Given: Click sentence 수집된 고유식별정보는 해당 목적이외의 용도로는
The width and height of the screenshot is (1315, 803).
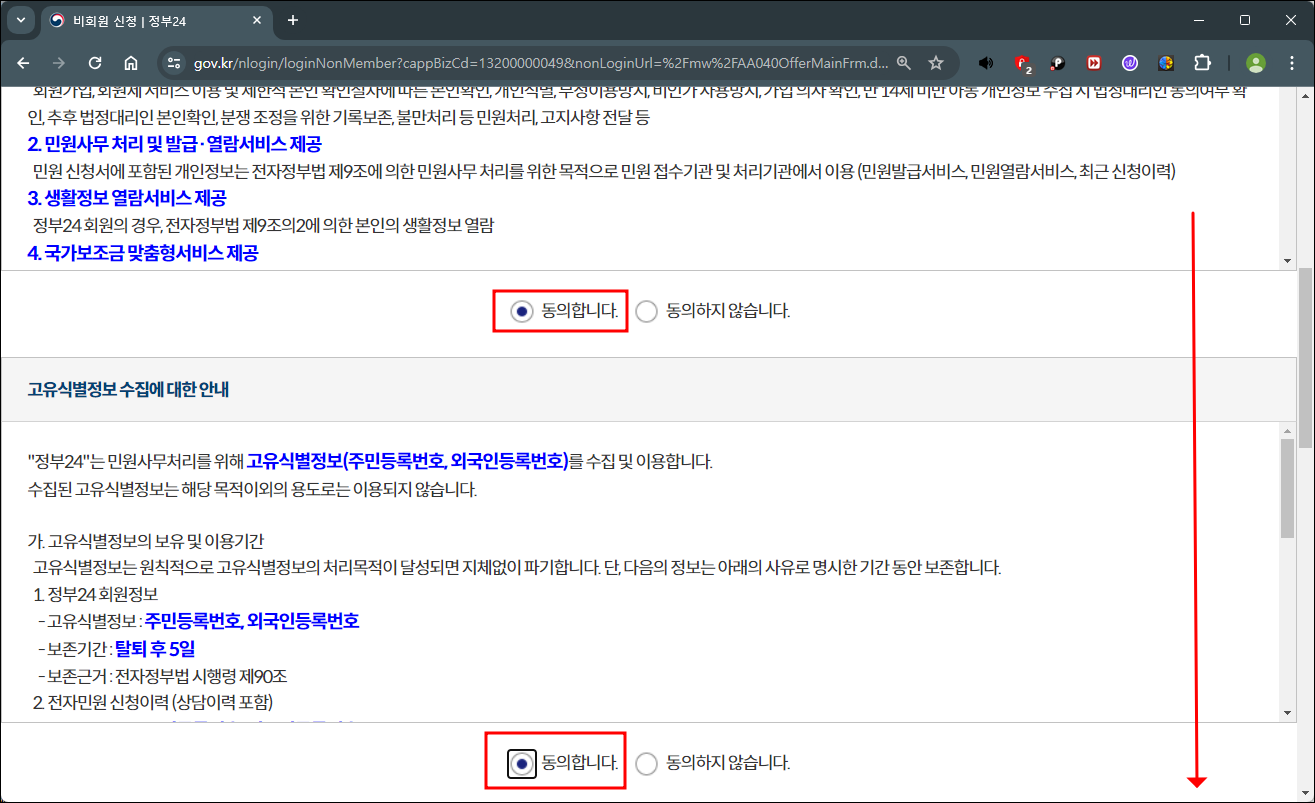Looking at the screenshot, I should coord(252,490).
